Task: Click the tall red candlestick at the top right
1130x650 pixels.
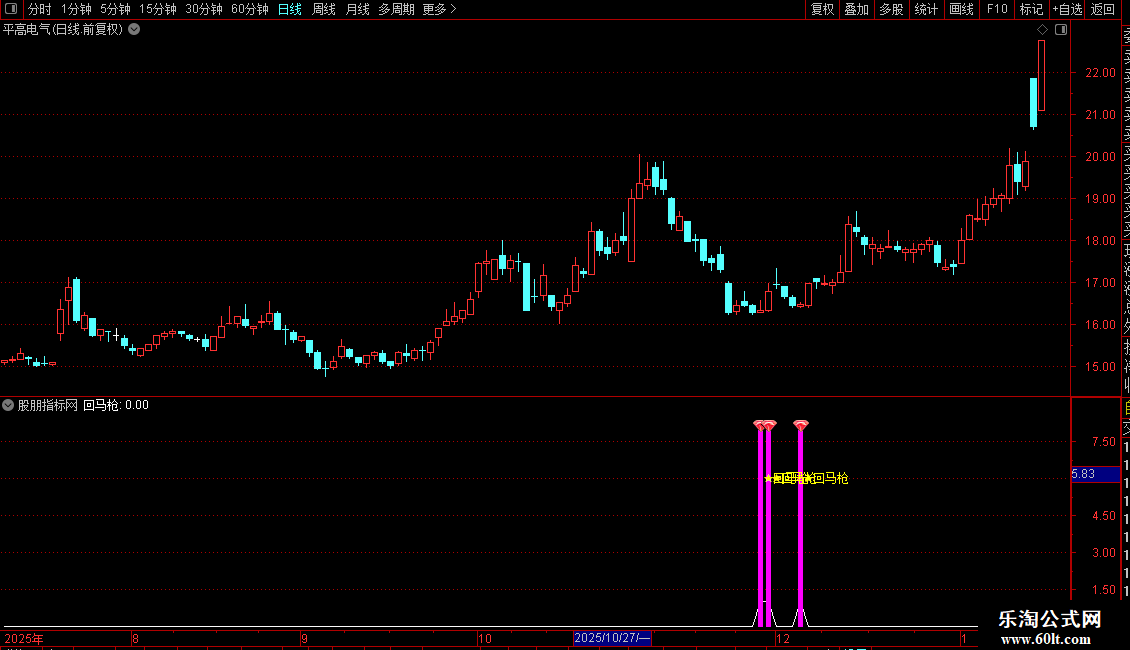Action: point(1041,76)
